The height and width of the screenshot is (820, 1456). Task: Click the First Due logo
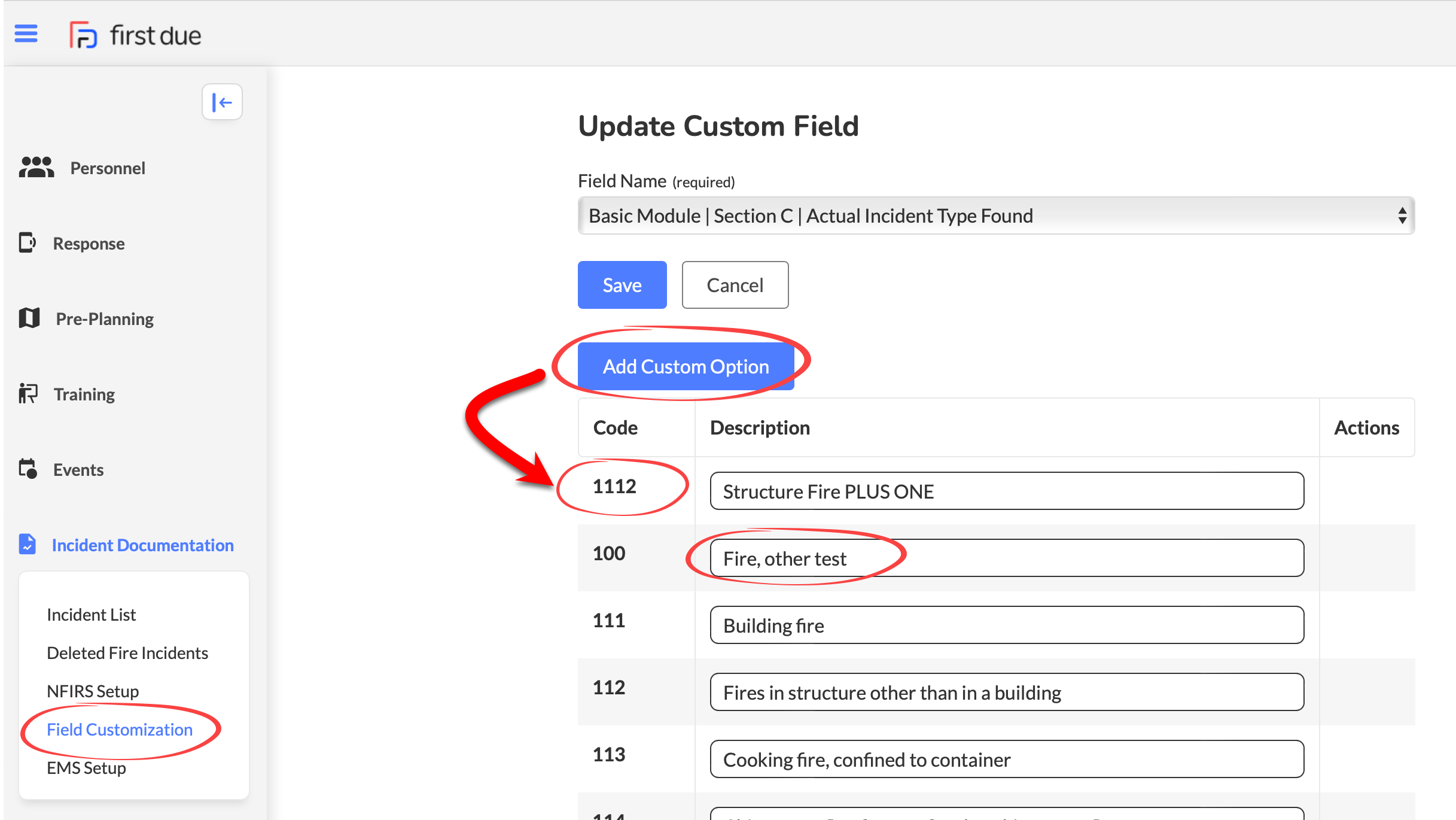pos(135,35)
